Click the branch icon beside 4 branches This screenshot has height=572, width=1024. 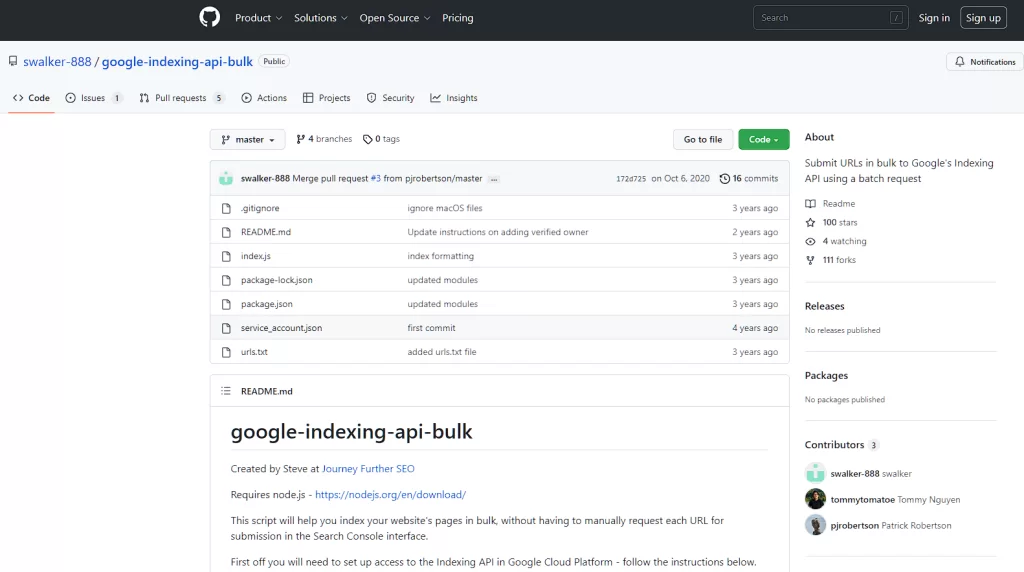pos(300,139)
